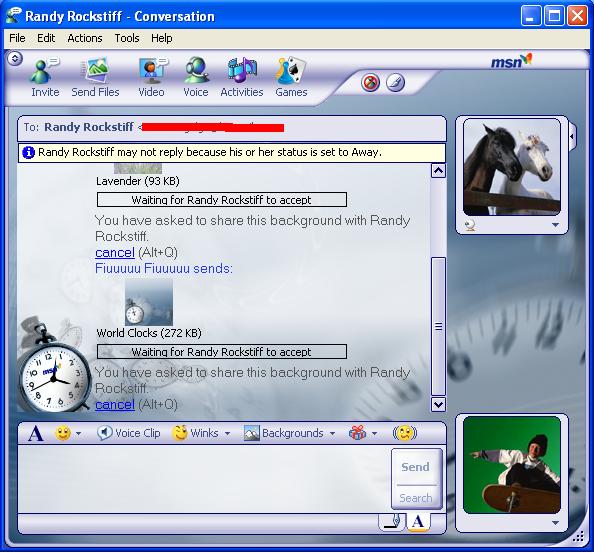Click the conversation scrollbar thumb
The image size is (594, 553).
pos(438,326)
